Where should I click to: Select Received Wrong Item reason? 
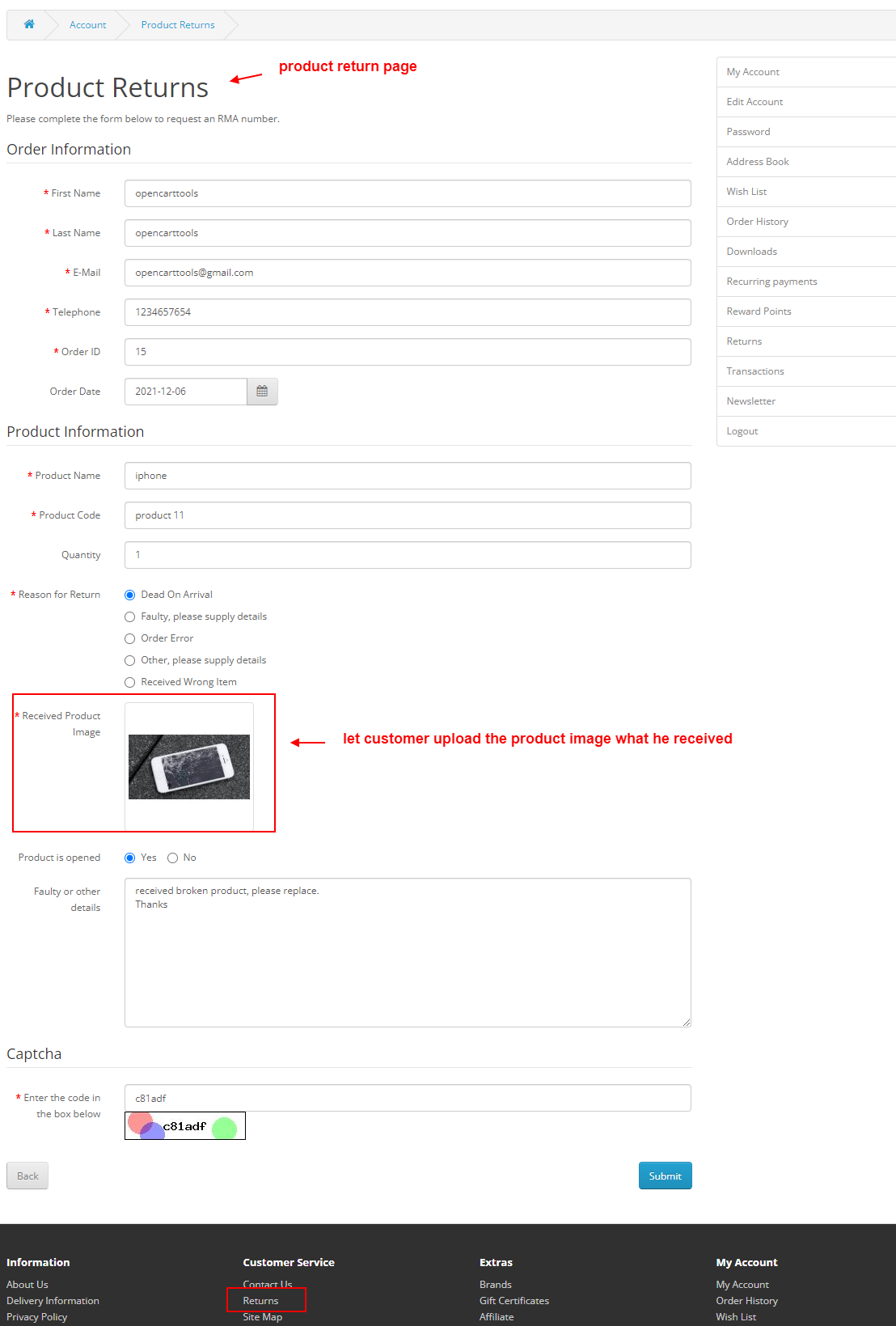[x=129, y=682]
